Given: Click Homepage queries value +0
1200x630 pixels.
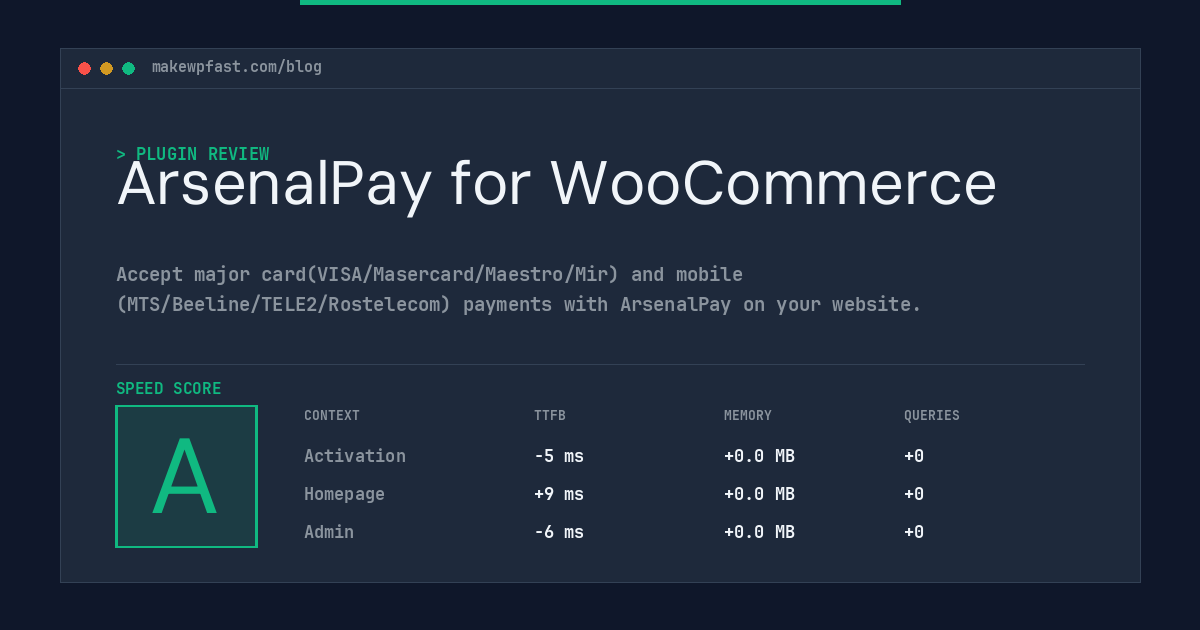Looking at the screenshot, I should 914,494.
